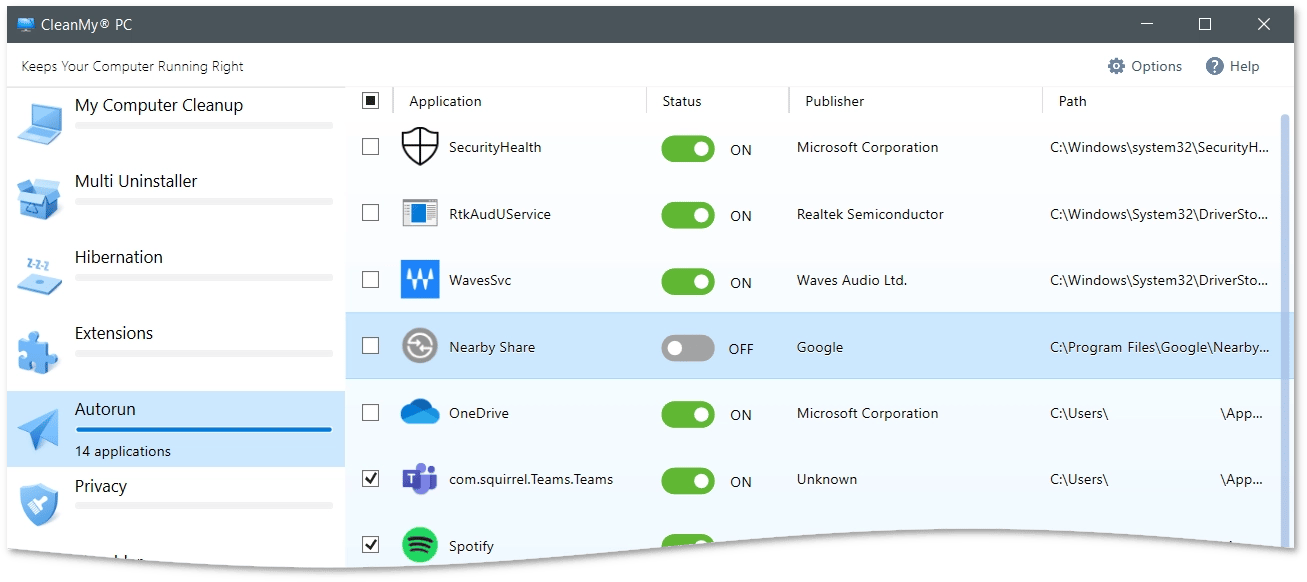The height and width of the screenshot is (582, 1307).
Task: Check the SecurityHealth checkbox
Action: point(371,147)
